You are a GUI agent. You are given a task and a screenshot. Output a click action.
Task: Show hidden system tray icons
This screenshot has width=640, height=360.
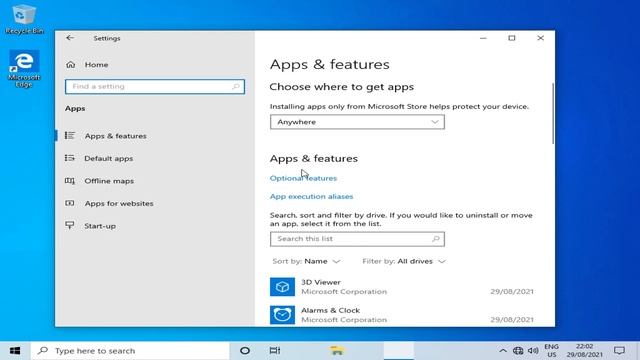[503, 351]
